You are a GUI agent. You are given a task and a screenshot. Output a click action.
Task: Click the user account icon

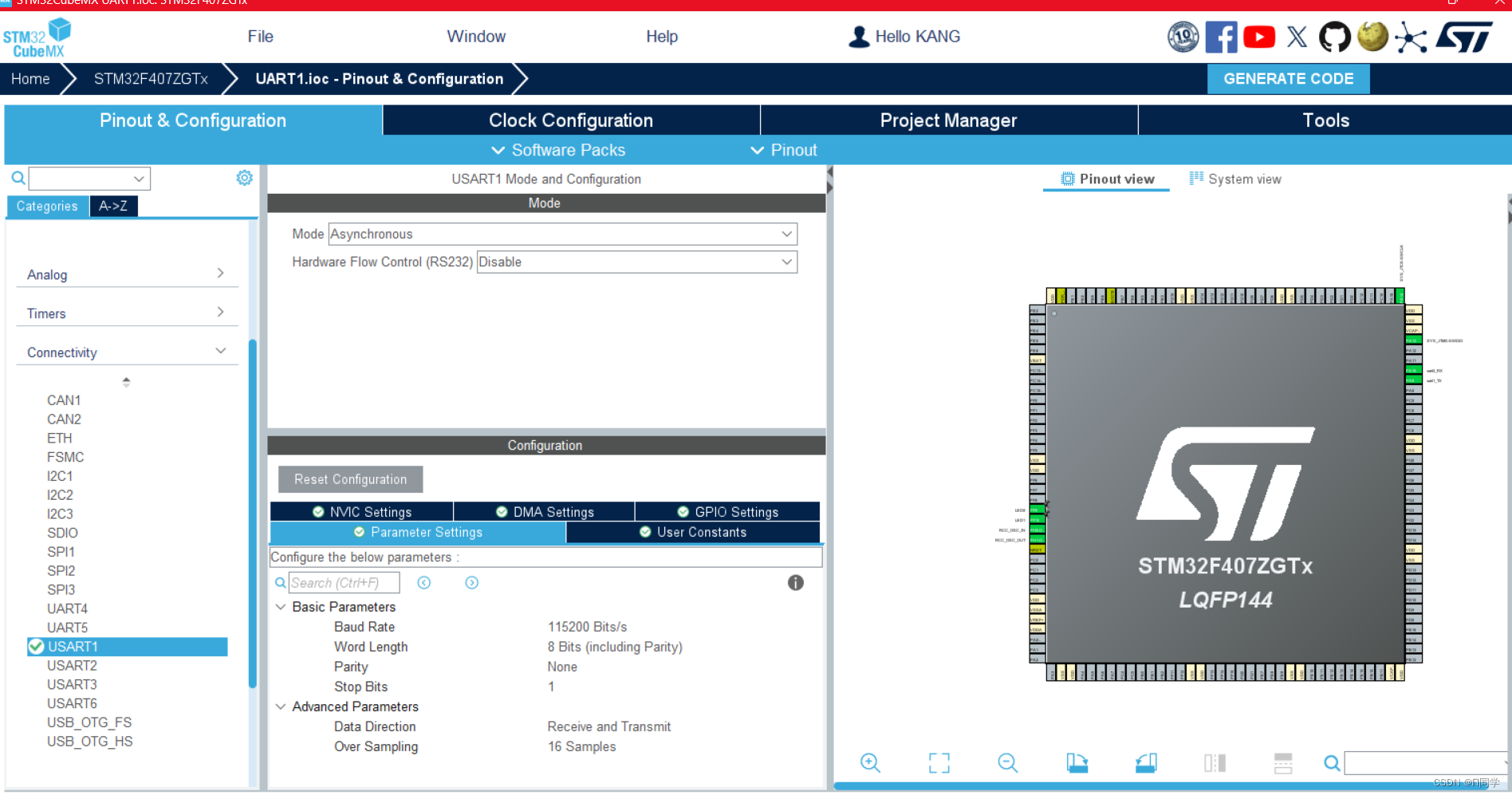(x=859, y=37)
